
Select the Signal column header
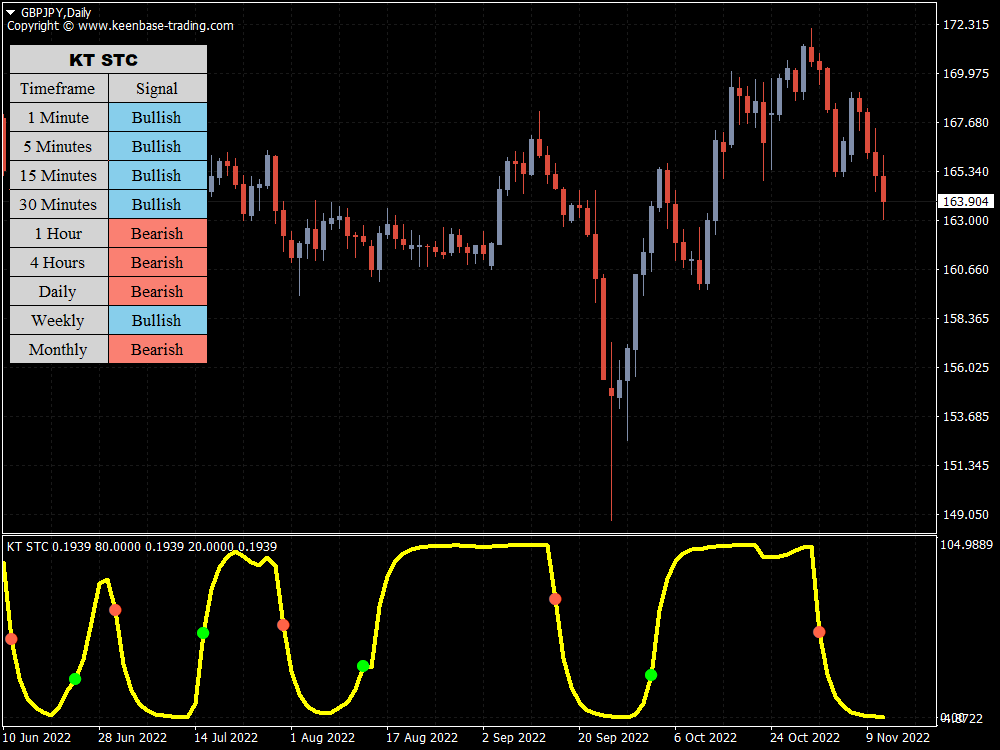[x=158, y=88]
